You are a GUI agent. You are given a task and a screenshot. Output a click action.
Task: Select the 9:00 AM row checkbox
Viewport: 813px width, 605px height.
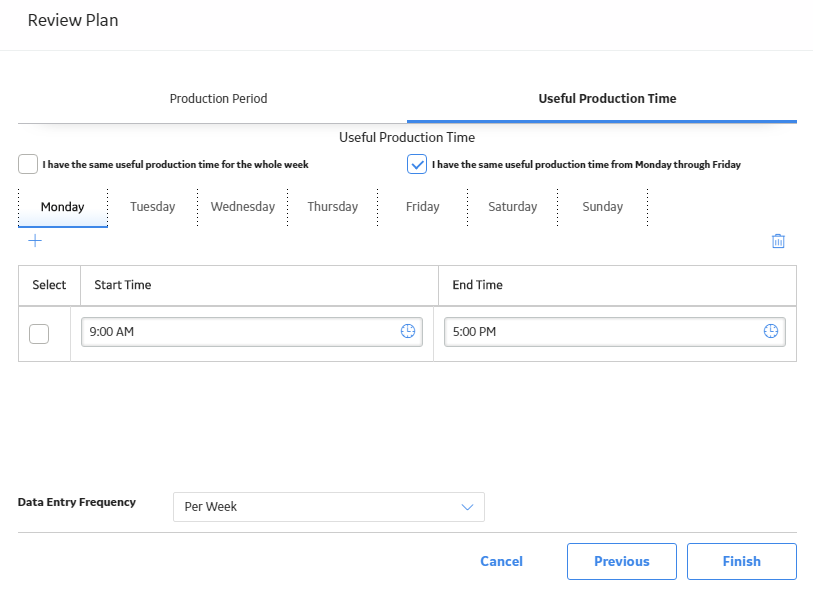pyautogui.click(x=39, y=334)
